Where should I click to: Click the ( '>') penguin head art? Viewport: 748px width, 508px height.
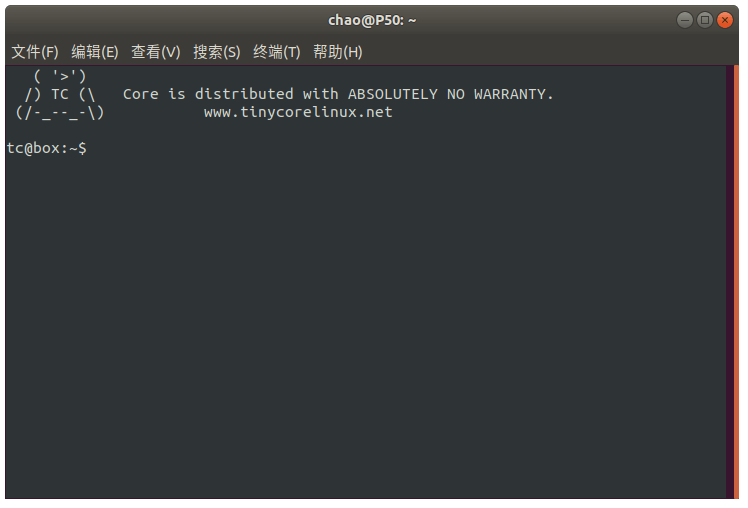tap(60, 76)
